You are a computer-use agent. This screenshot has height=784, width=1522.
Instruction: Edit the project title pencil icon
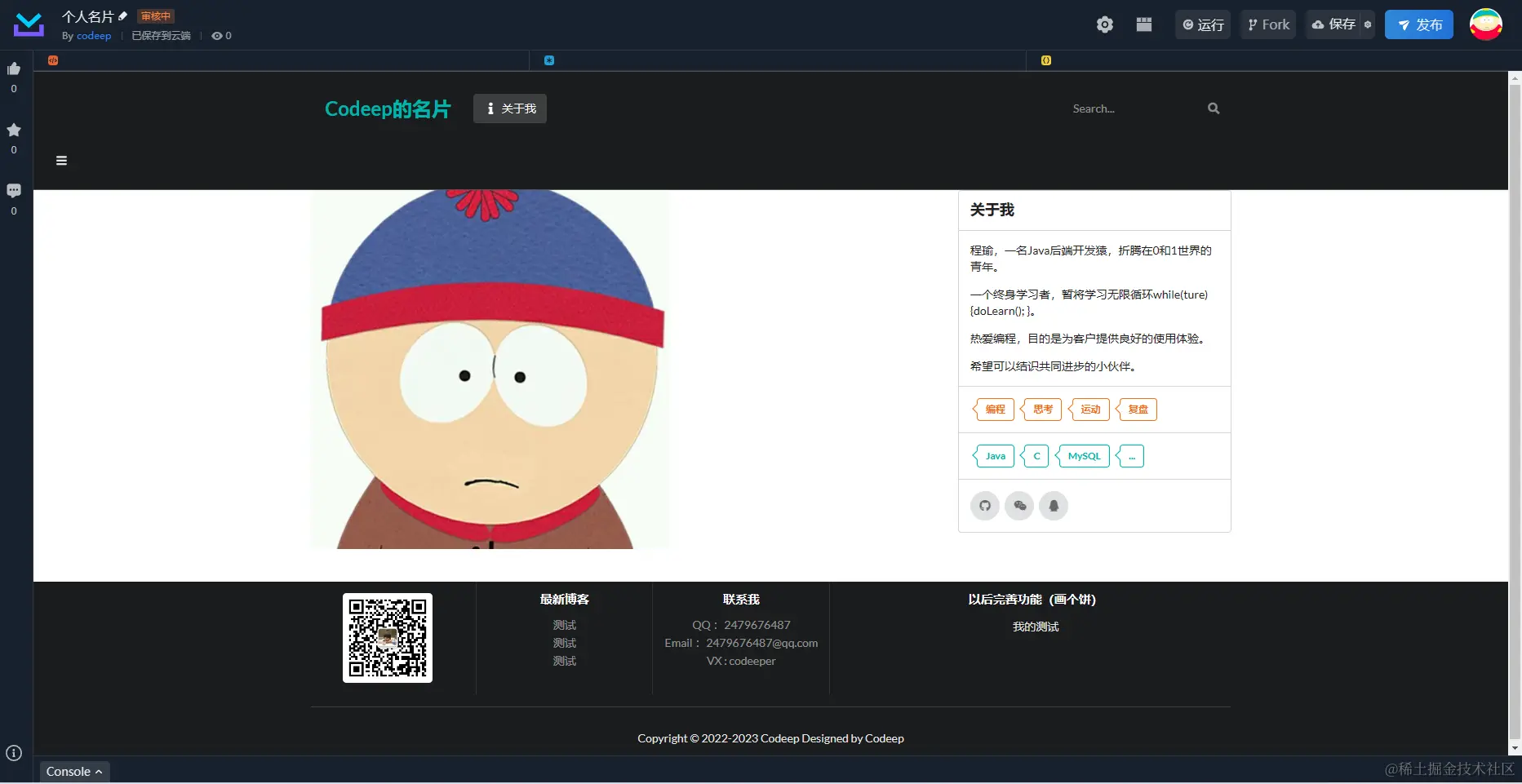point(123,16)
